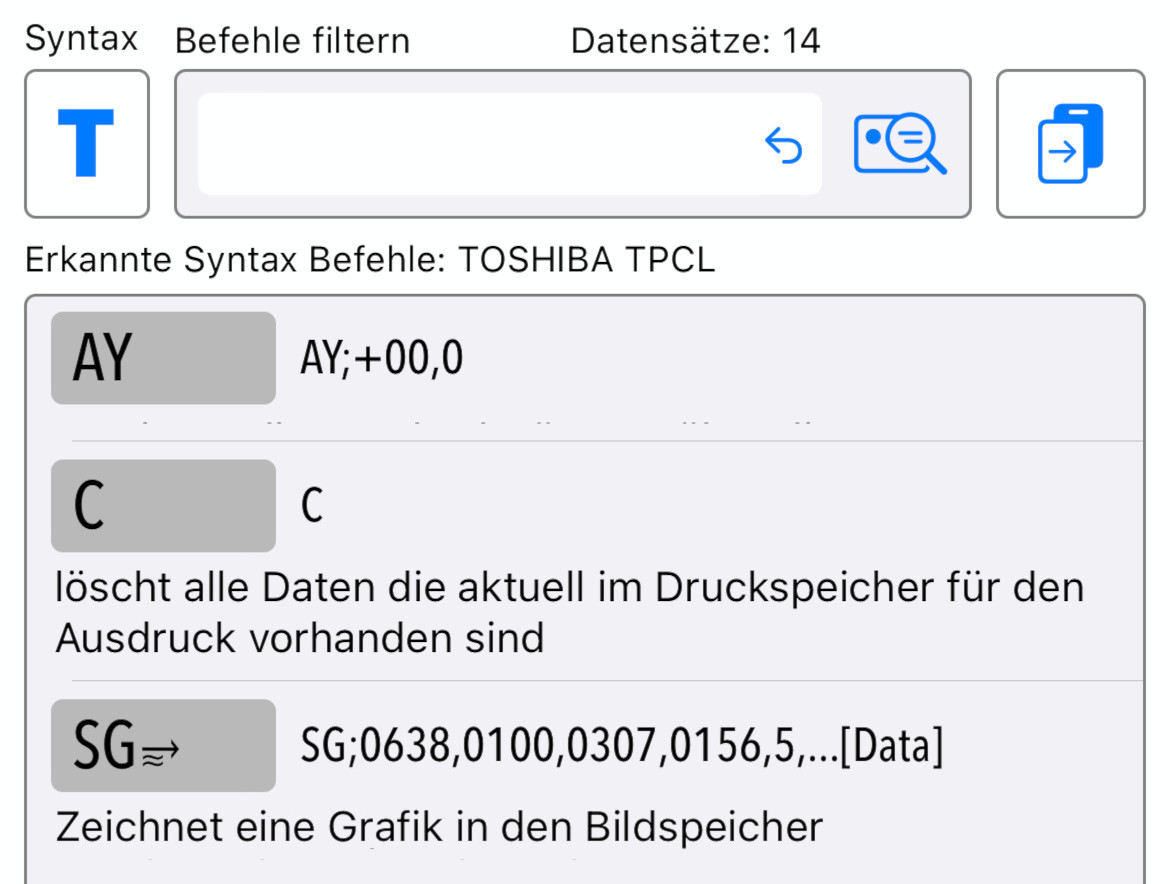Select the C command badge

coord(163,506)
